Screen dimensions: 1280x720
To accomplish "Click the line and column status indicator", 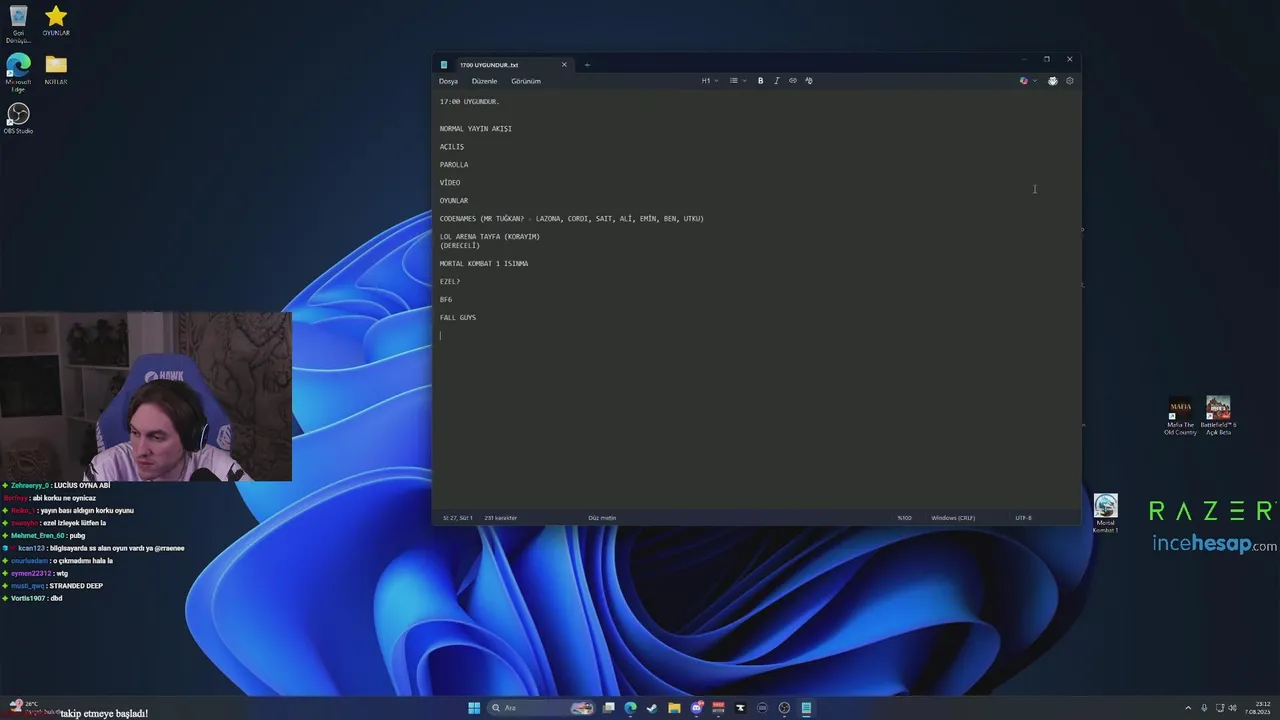I will click(458, 518).
